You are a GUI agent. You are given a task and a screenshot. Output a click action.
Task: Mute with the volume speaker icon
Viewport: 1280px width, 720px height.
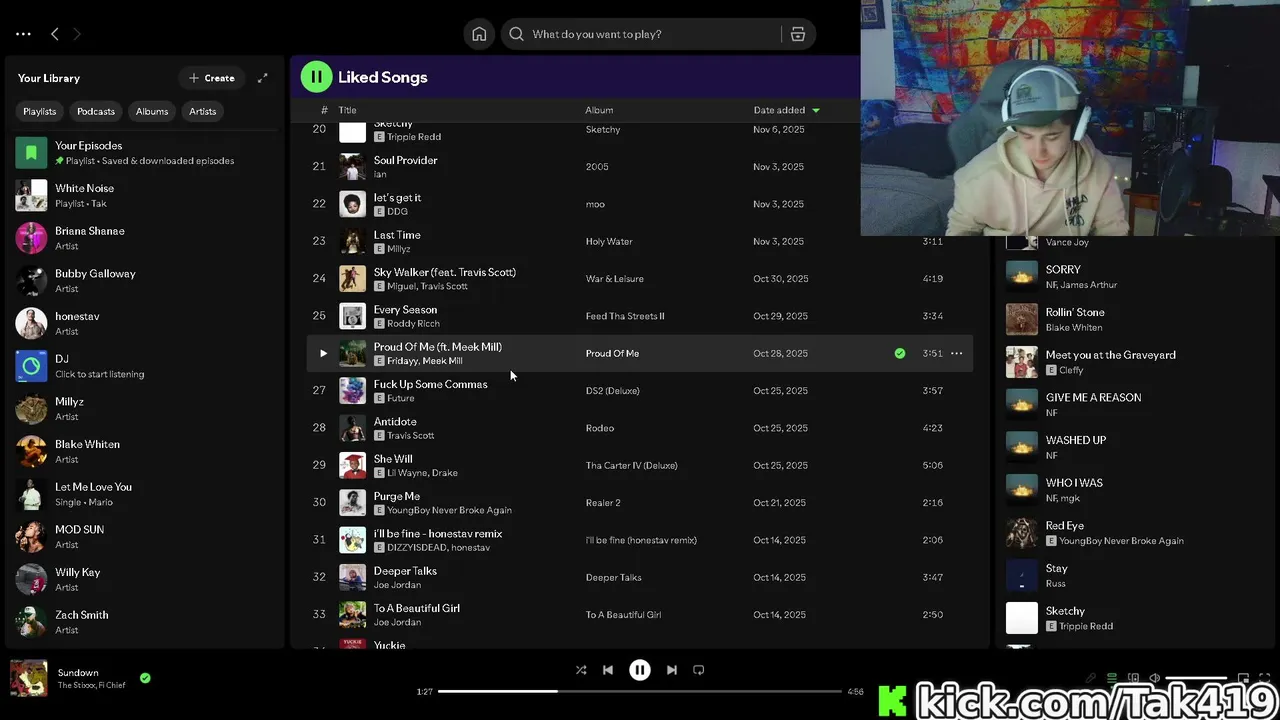[1154, 678]
